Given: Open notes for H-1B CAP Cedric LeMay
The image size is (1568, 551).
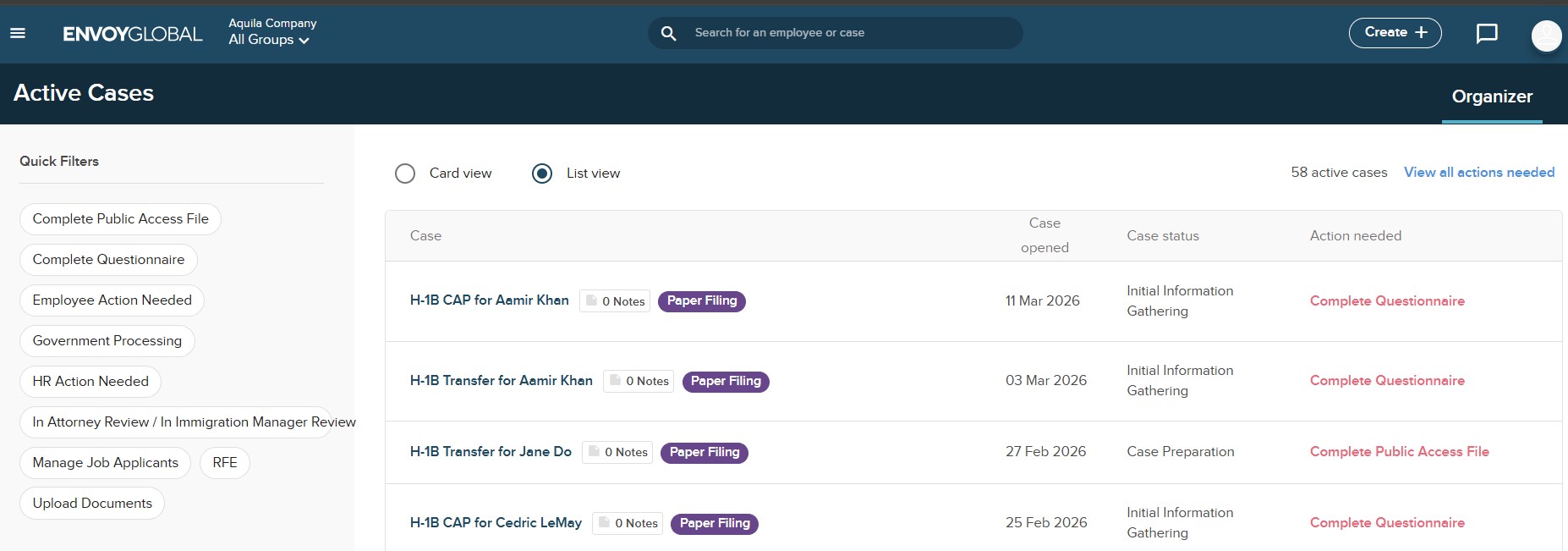Looking at the screenshot, I should pos(628,523).
